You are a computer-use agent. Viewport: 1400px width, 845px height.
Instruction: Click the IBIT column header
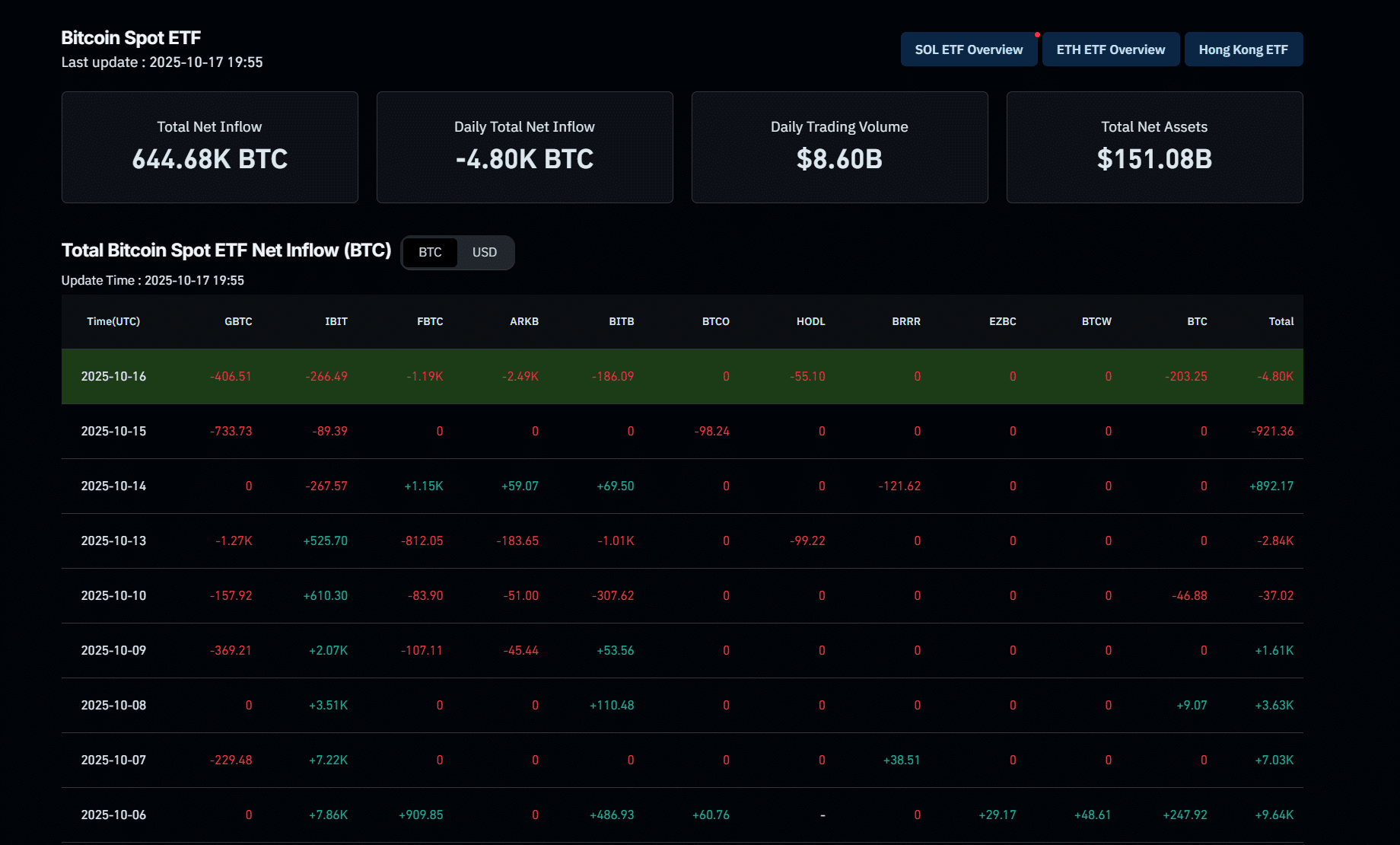click(x=336, y=321)
